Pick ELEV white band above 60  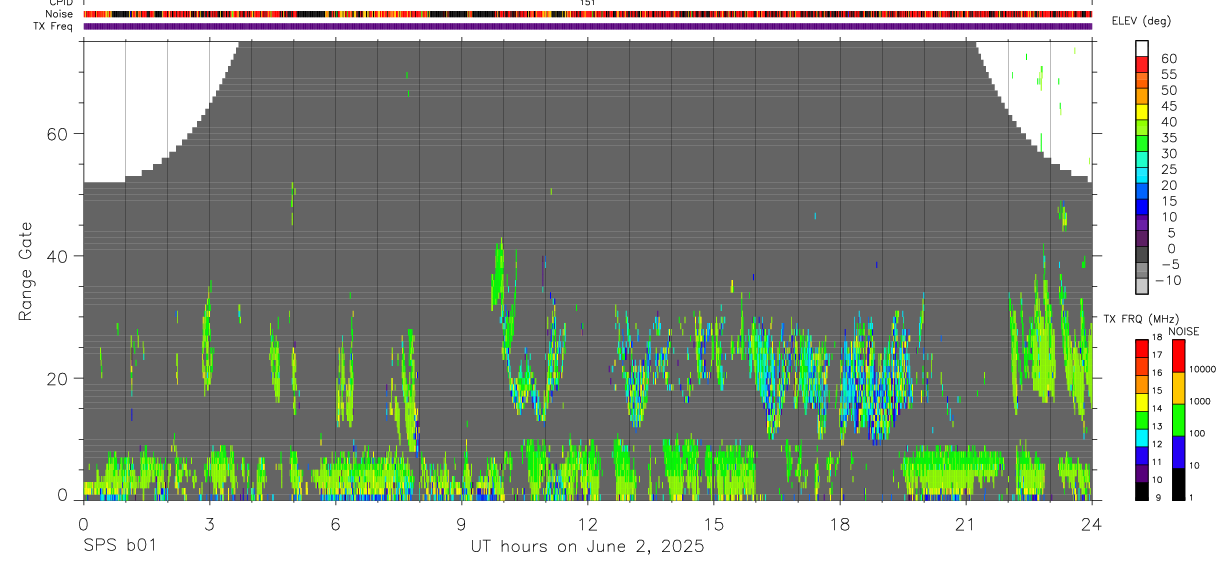coord(1142,49)
